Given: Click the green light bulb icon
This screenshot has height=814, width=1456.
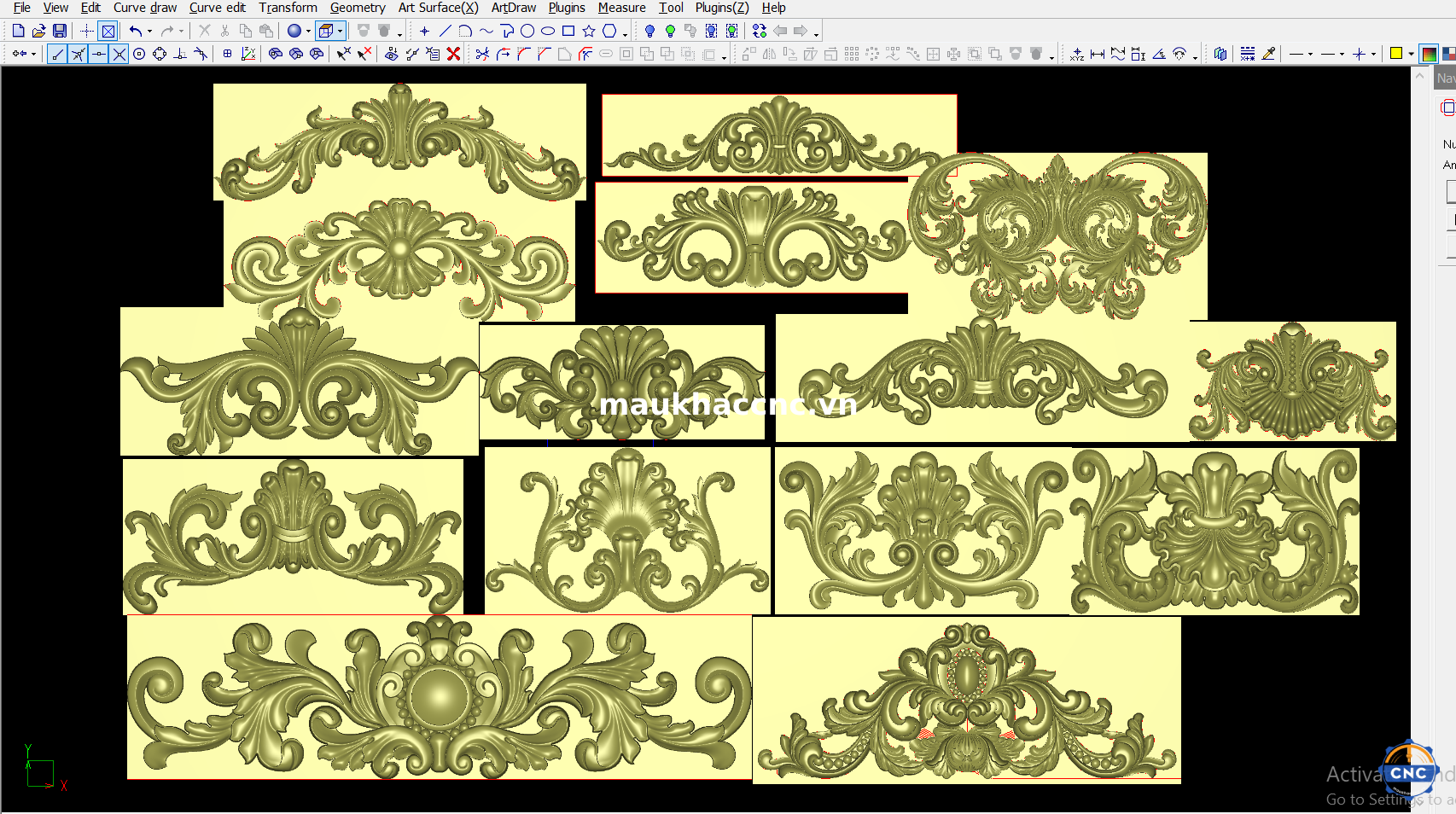Looking at the screenshot, I should pos(670,31).
